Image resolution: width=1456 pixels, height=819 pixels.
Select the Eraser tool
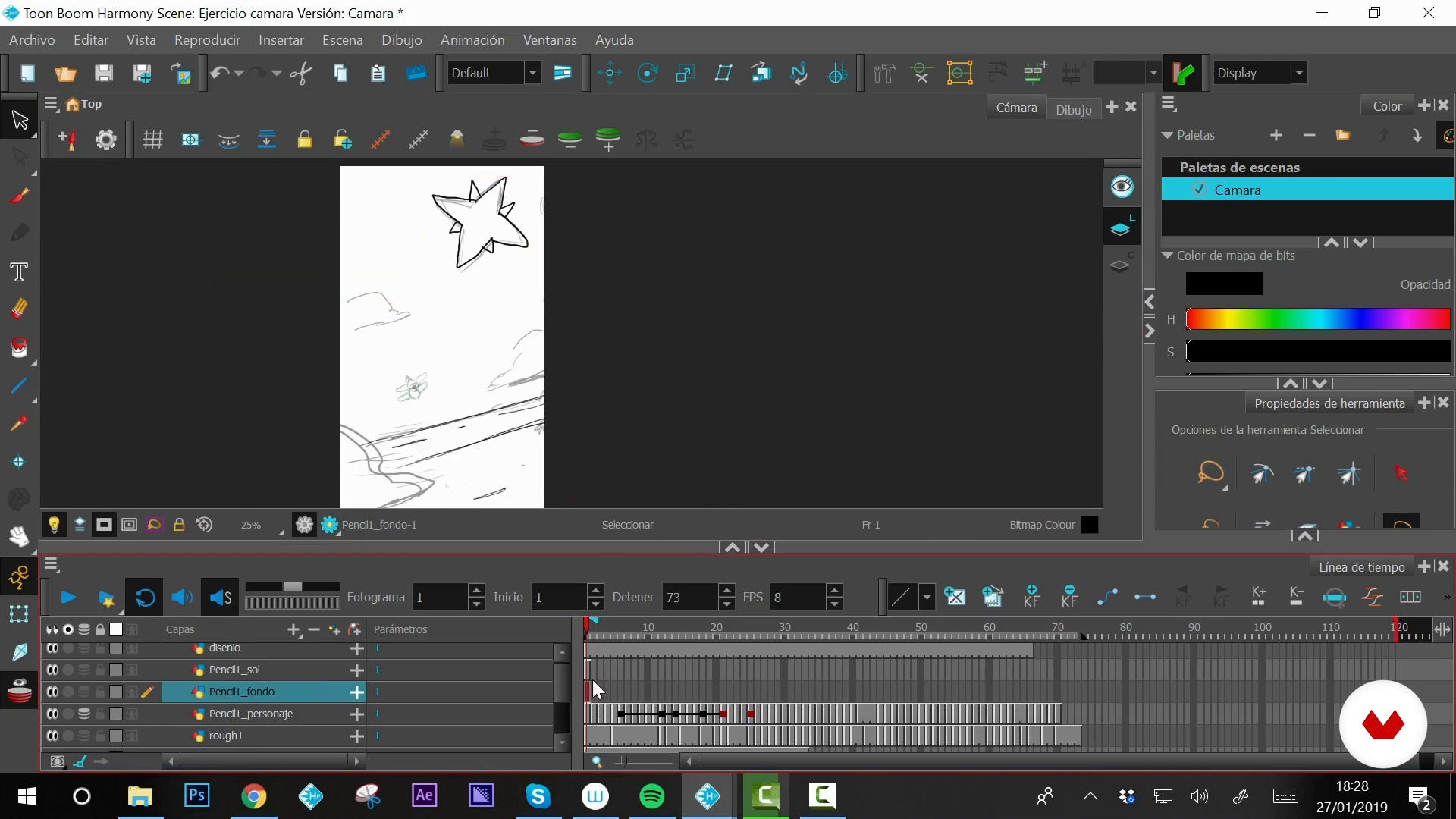point(19,309)
